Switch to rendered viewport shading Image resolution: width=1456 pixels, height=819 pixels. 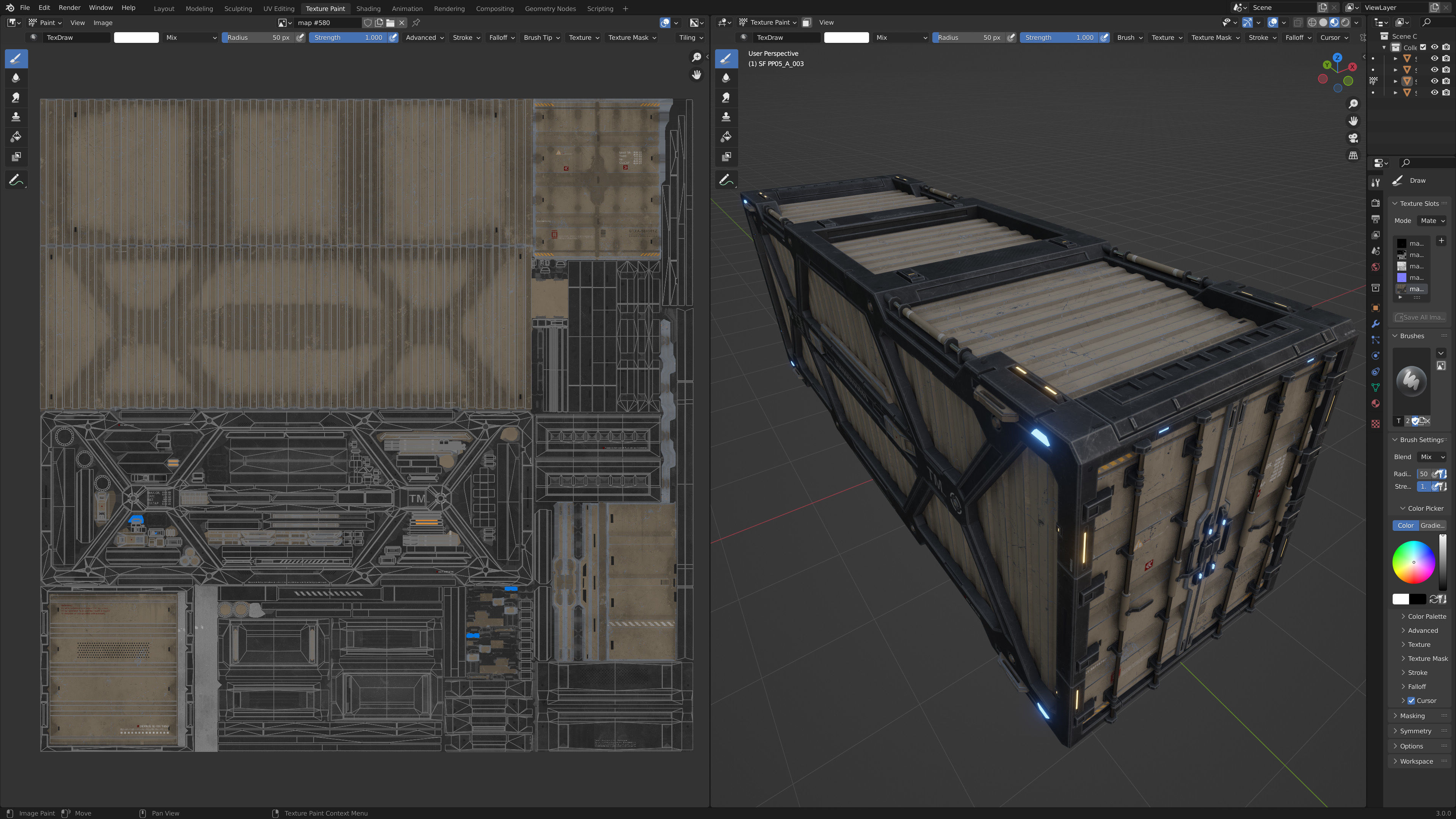coord(1346,23)
